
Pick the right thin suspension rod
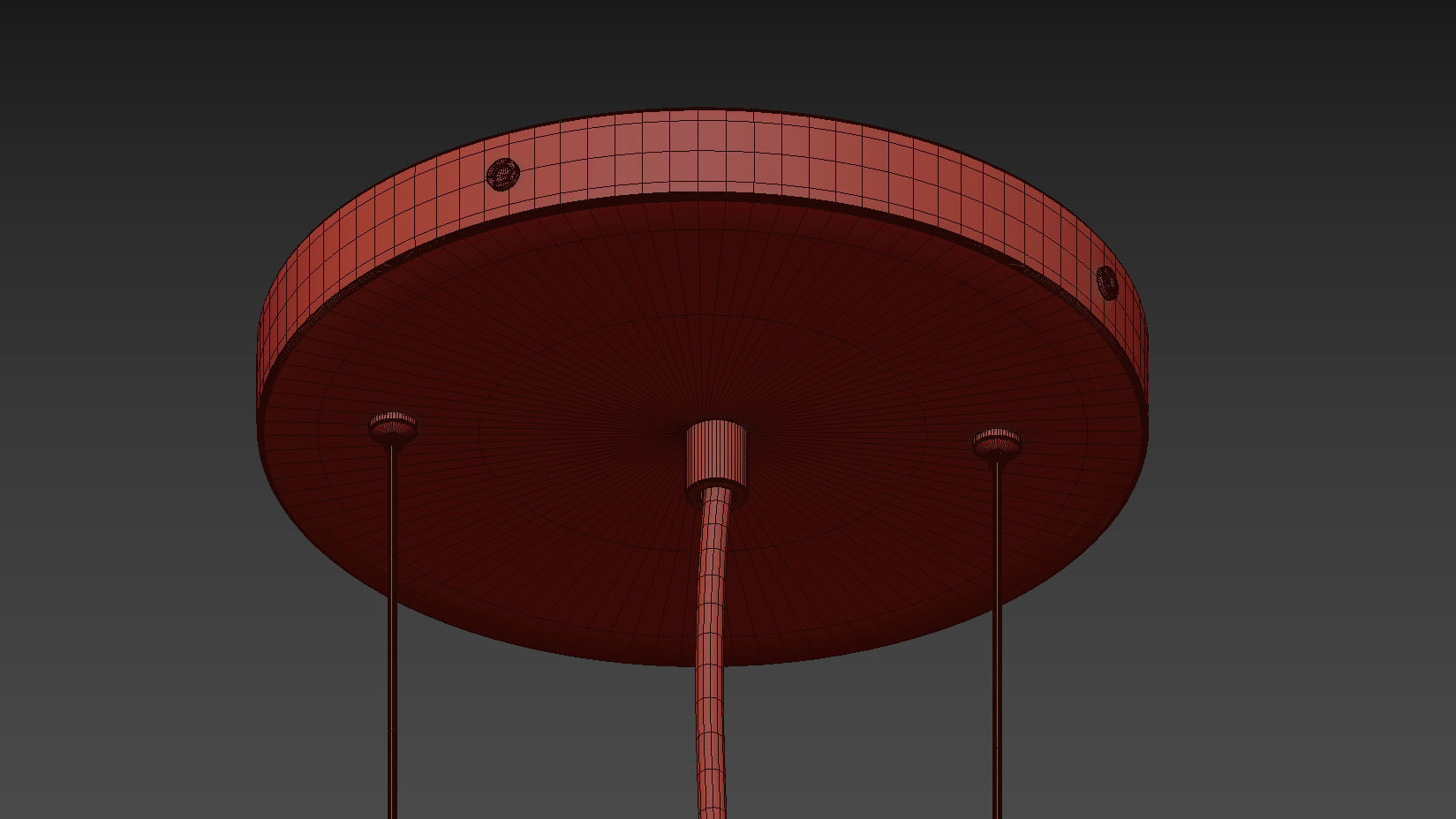[999, 640]
